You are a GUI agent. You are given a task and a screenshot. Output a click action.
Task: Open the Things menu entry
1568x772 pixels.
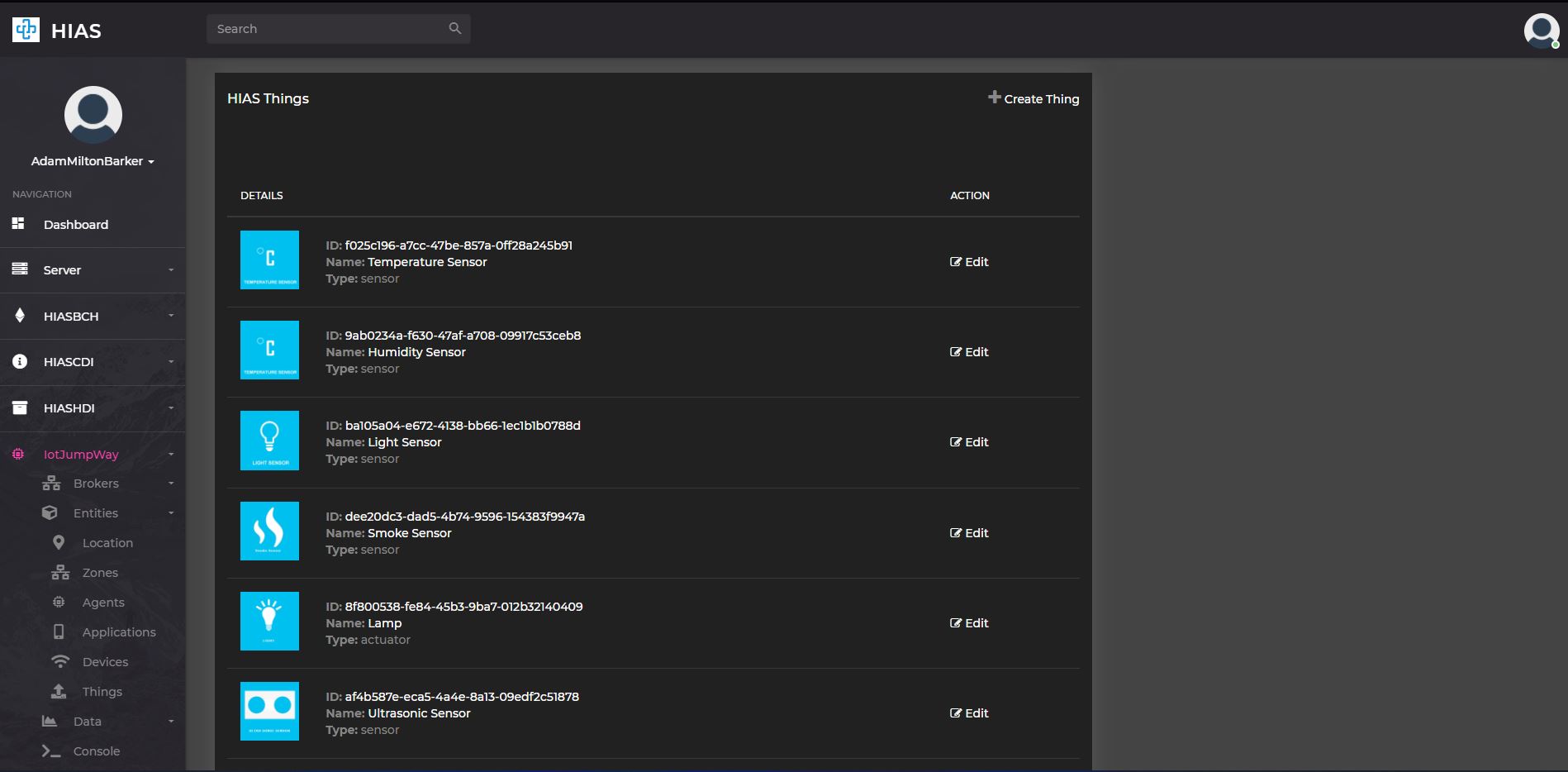click(102, 692)
